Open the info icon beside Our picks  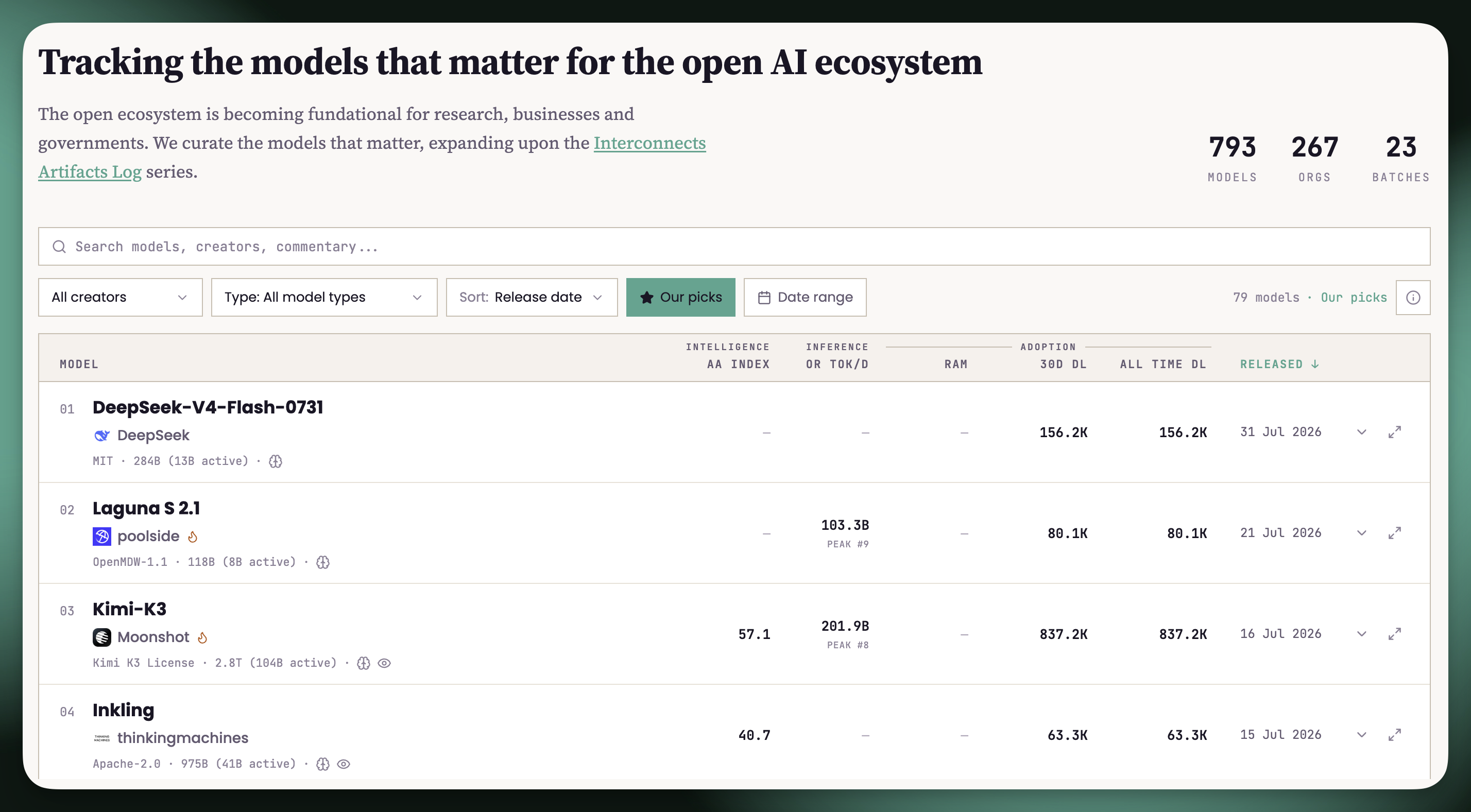1413,298
